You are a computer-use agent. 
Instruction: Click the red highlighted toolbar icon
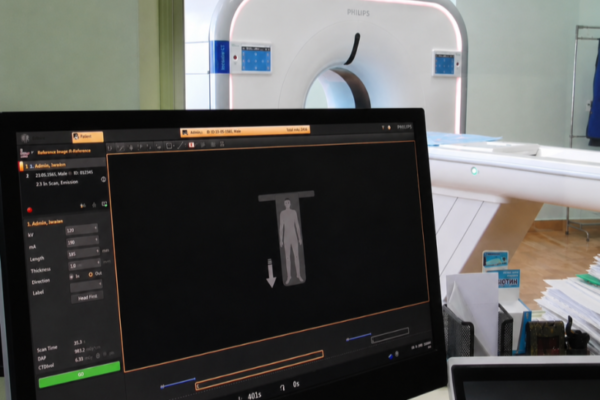[191, 145]
